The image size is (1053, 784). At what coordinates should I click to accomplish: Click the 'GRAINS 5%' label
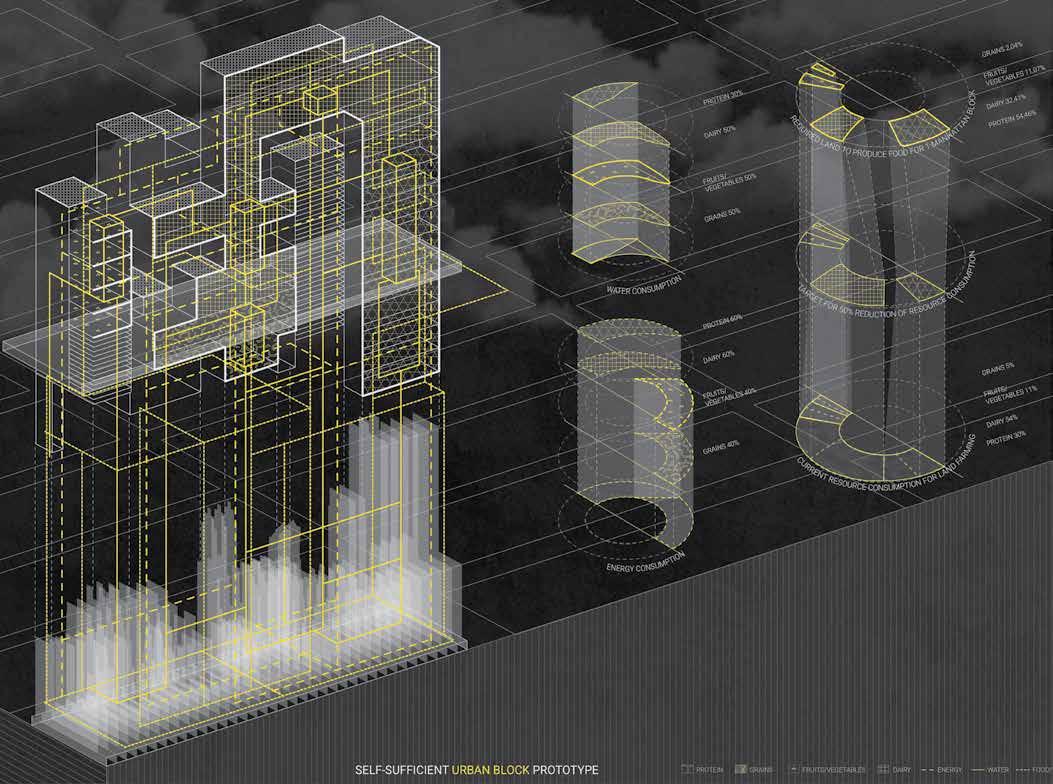(998, 369)
